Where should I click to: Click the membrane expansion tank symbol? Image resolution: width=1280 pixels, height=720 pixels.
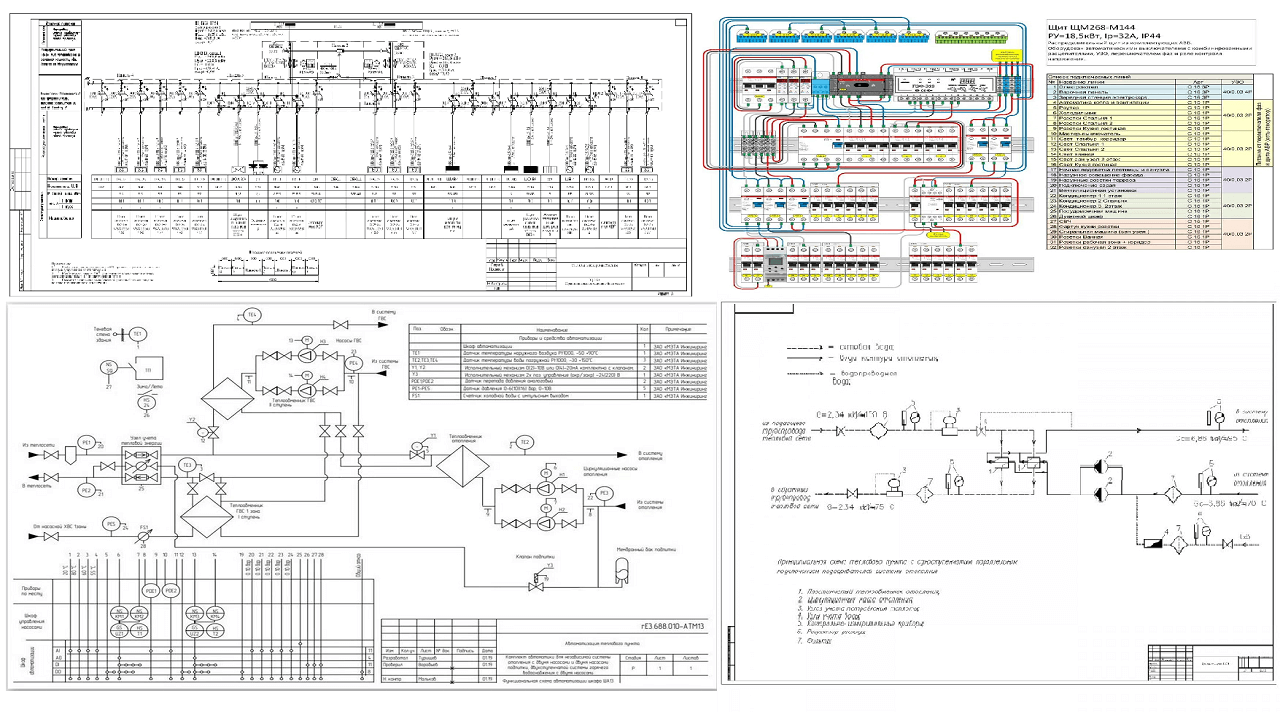(x=621, y=569)
